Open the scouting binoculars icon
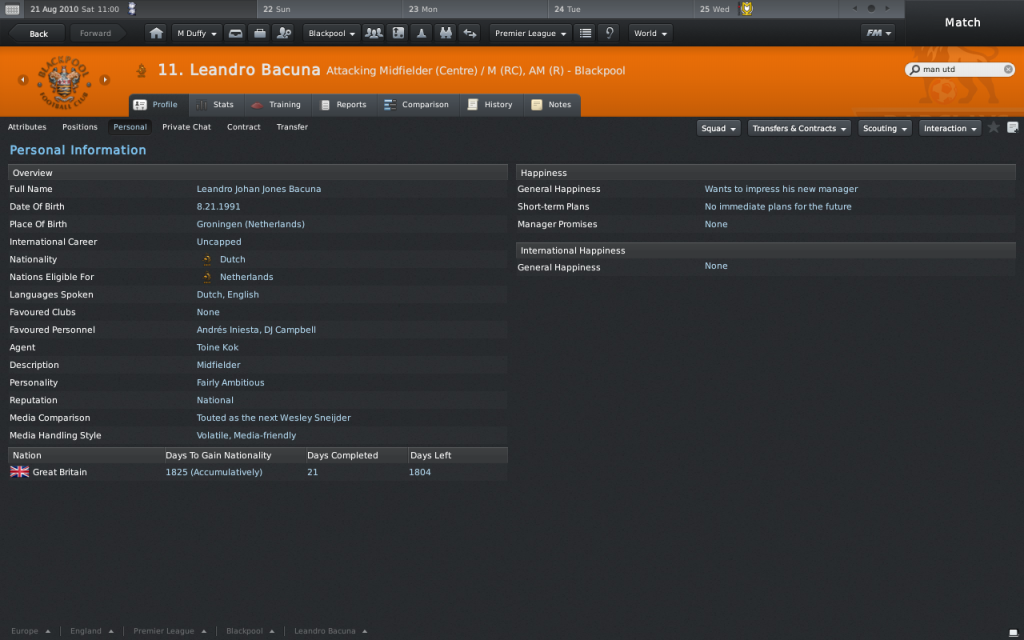The width and height of the screenshot is (1024, 640). click(446, 33)
